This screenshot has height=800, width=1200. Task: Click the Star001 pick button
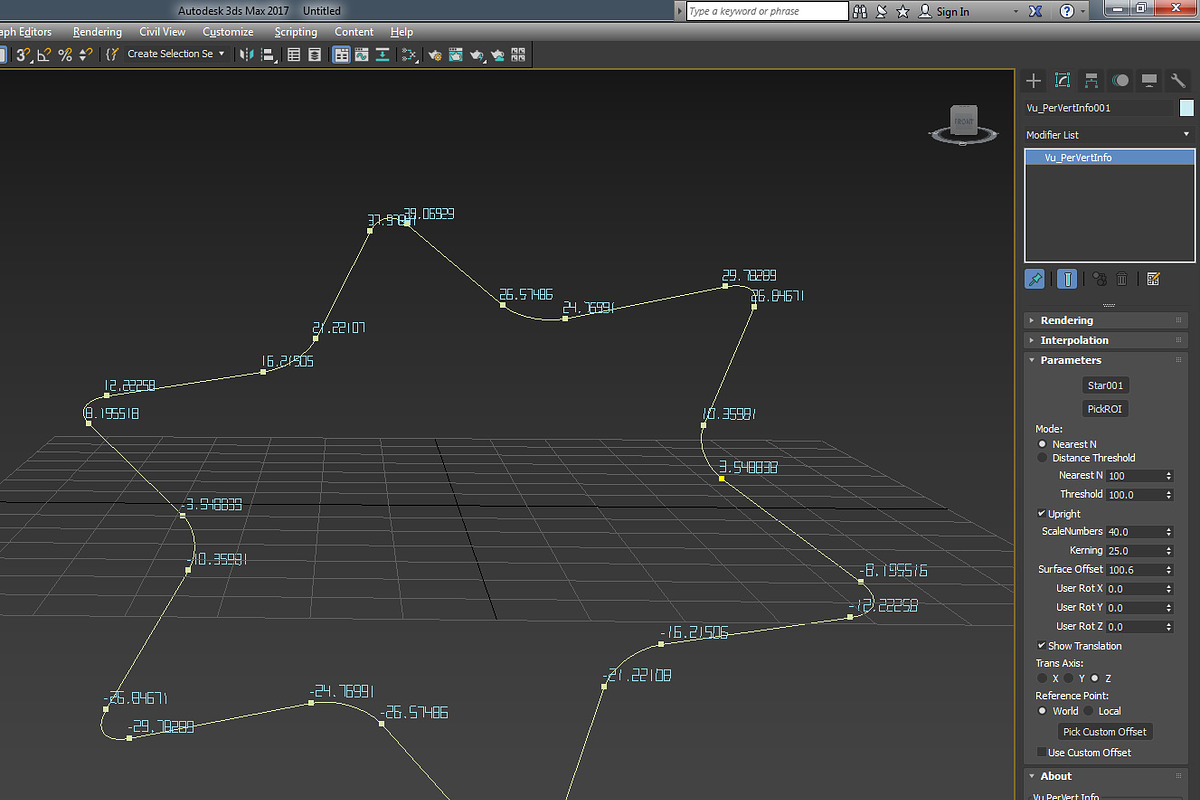(x=1108, y=385)
